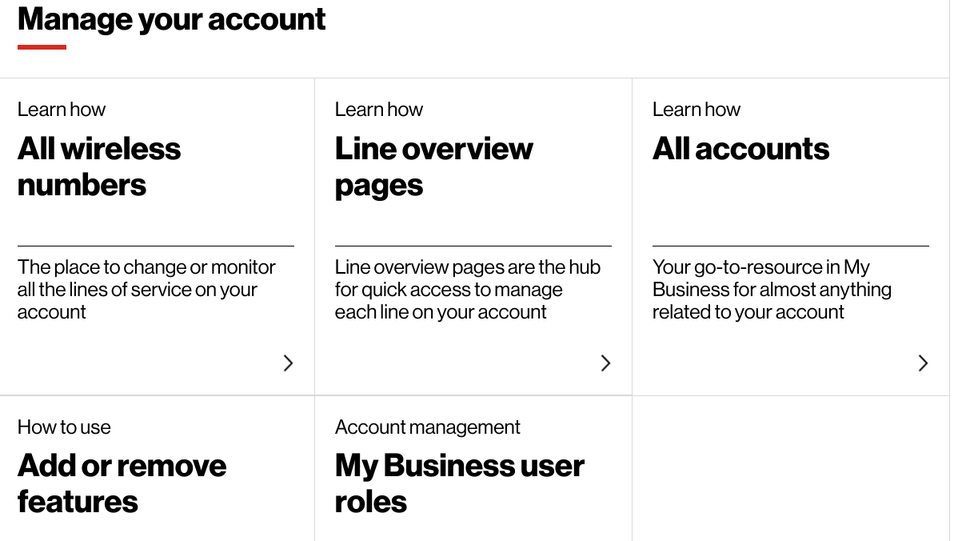Click the red underline below Manage your account
Screen dimensions: 970x541
(x=42, y=47)
